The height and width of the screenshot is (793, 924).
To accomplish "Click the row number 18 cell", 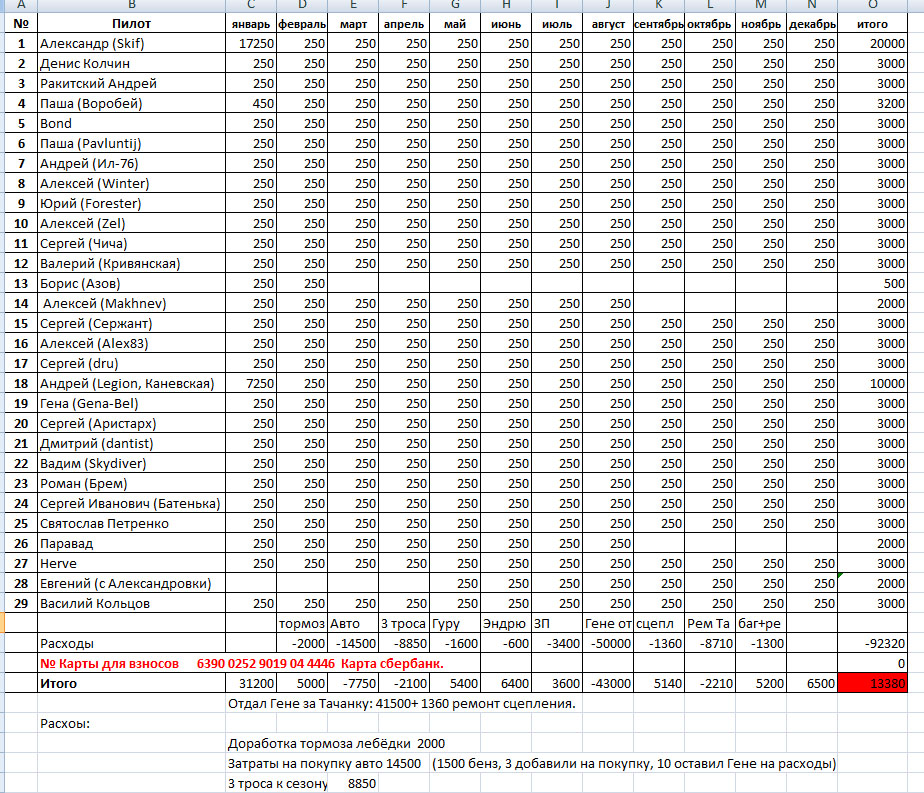I will pyautogui.click(x=21, y=384).
